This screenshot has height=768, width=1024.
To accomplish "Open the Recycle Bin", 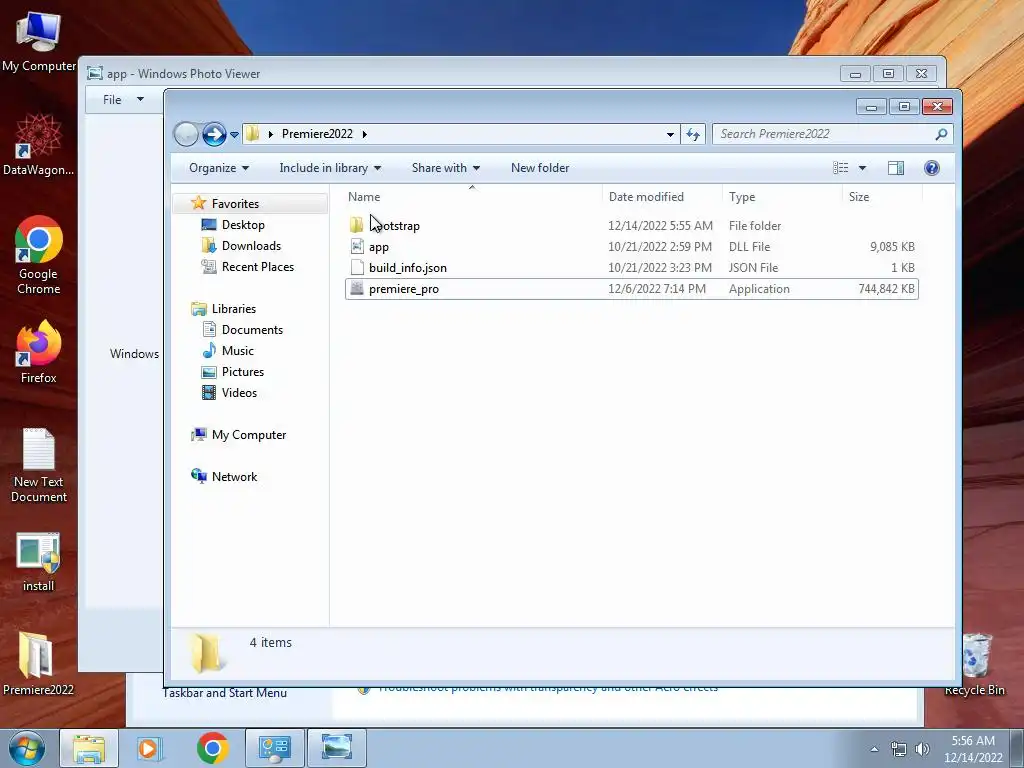I will [975, 664].
